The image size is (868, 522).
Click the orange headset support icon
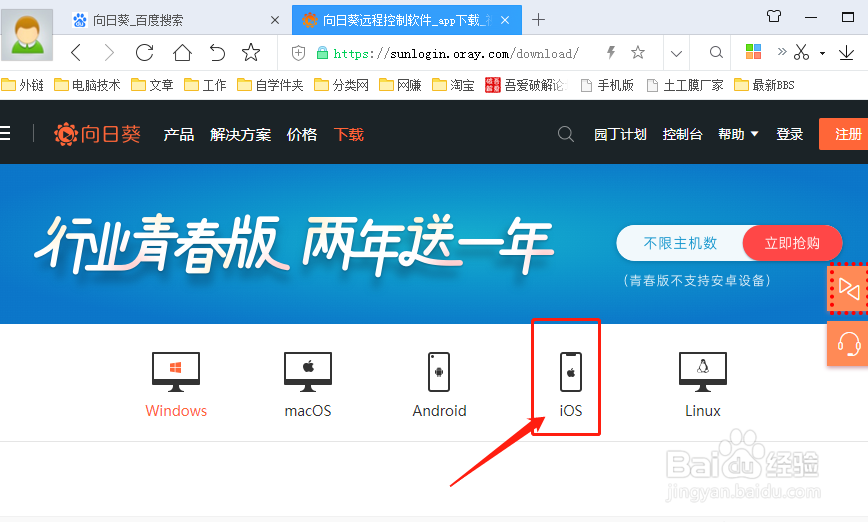click(848, 344)
